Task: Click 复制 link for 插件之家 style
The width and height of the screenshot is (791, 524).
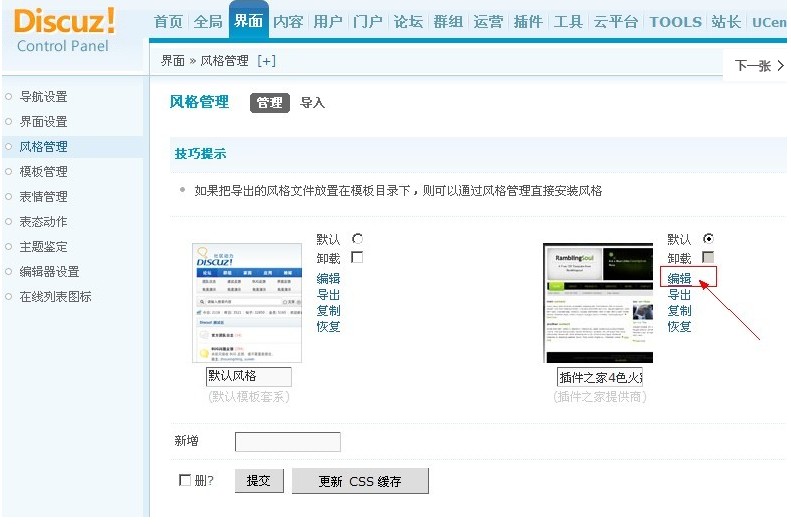Action: pos(680,311)
